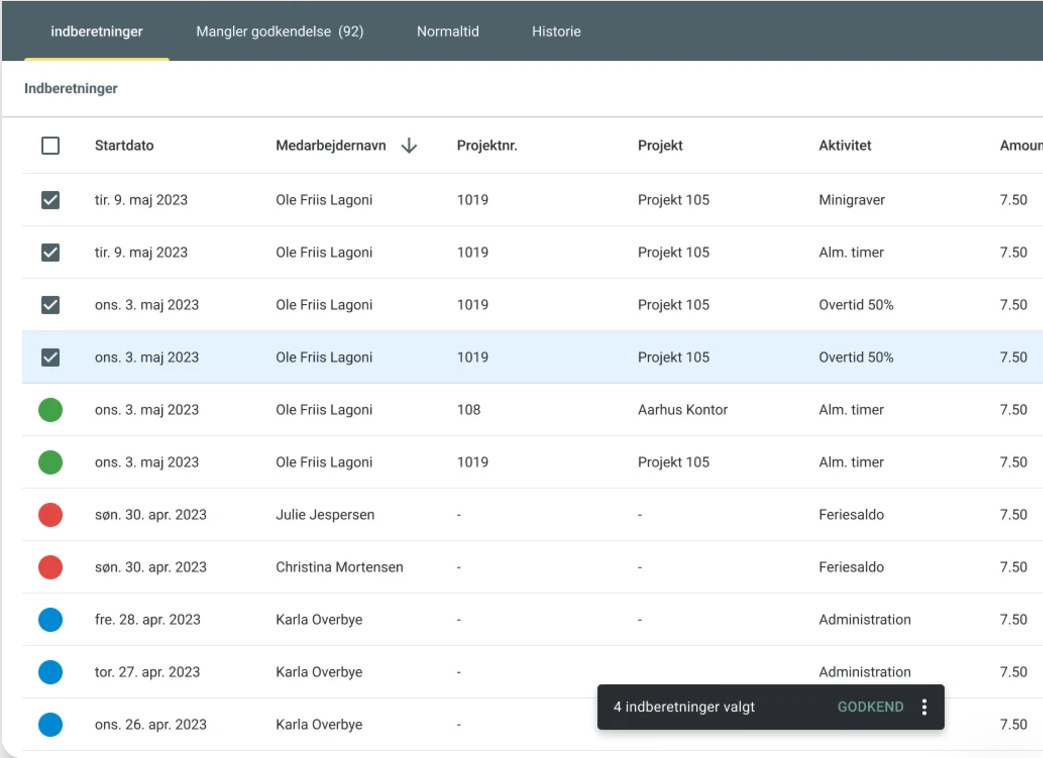This screenshot has height=758, width=1043.
Task: Click blue status circle for ons. 26. apr. row
Action: (50, 724)
